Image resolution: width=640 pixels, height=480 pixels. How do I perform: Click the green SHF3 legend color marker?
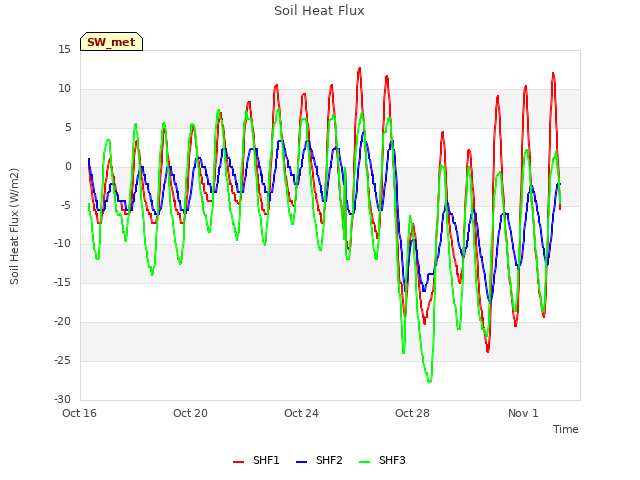[x=364, y=462]
